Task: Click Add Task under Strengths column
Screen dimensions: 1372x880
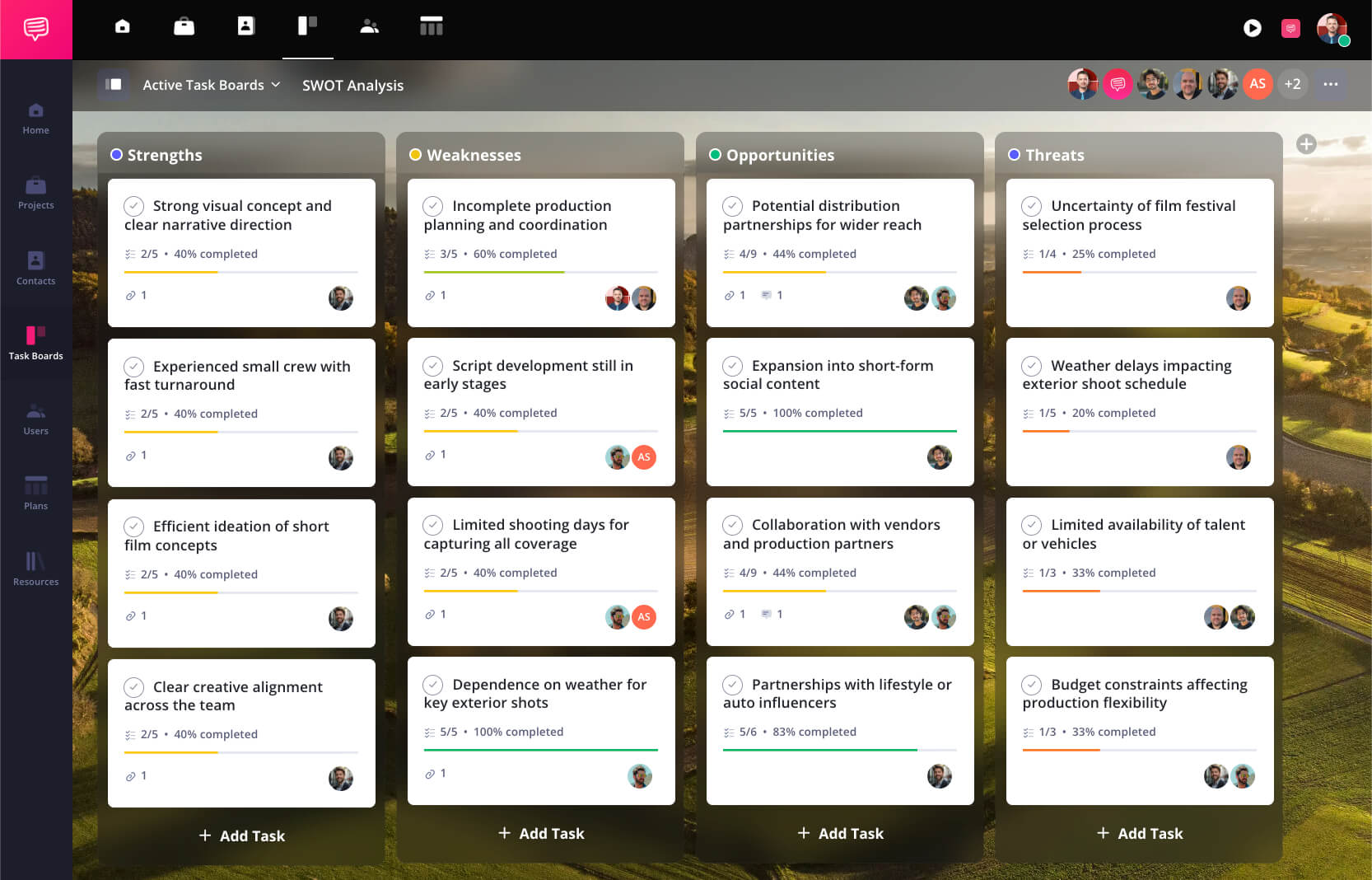Action: point(241,836)
